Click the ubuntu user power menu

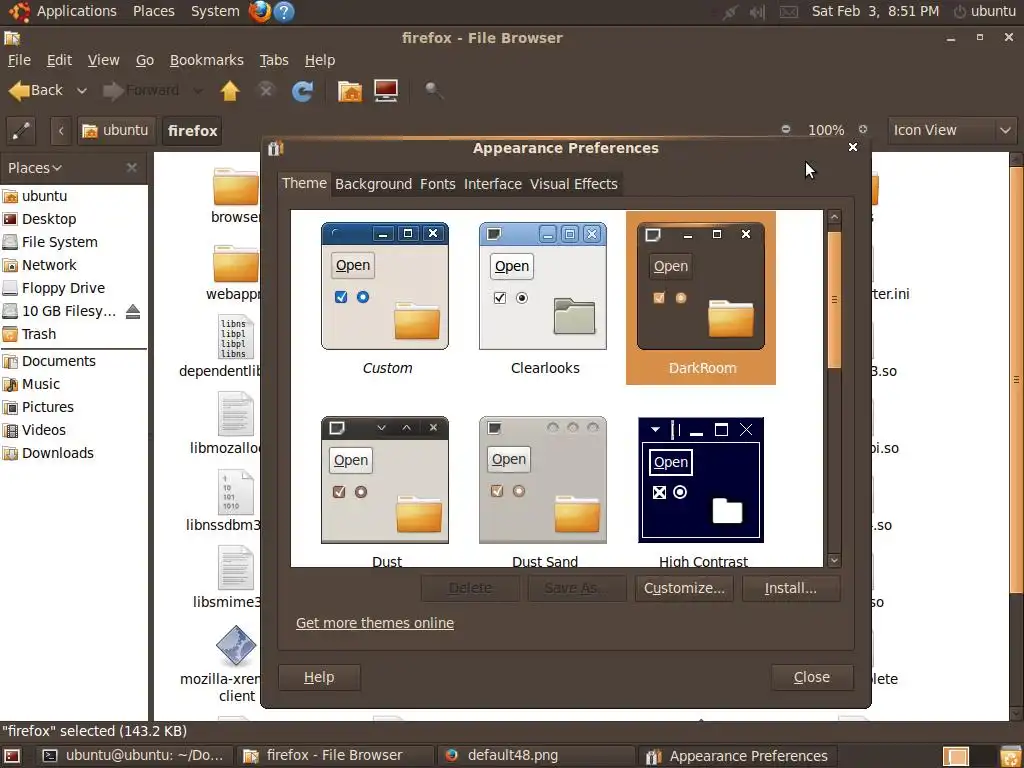pos(985,11)
